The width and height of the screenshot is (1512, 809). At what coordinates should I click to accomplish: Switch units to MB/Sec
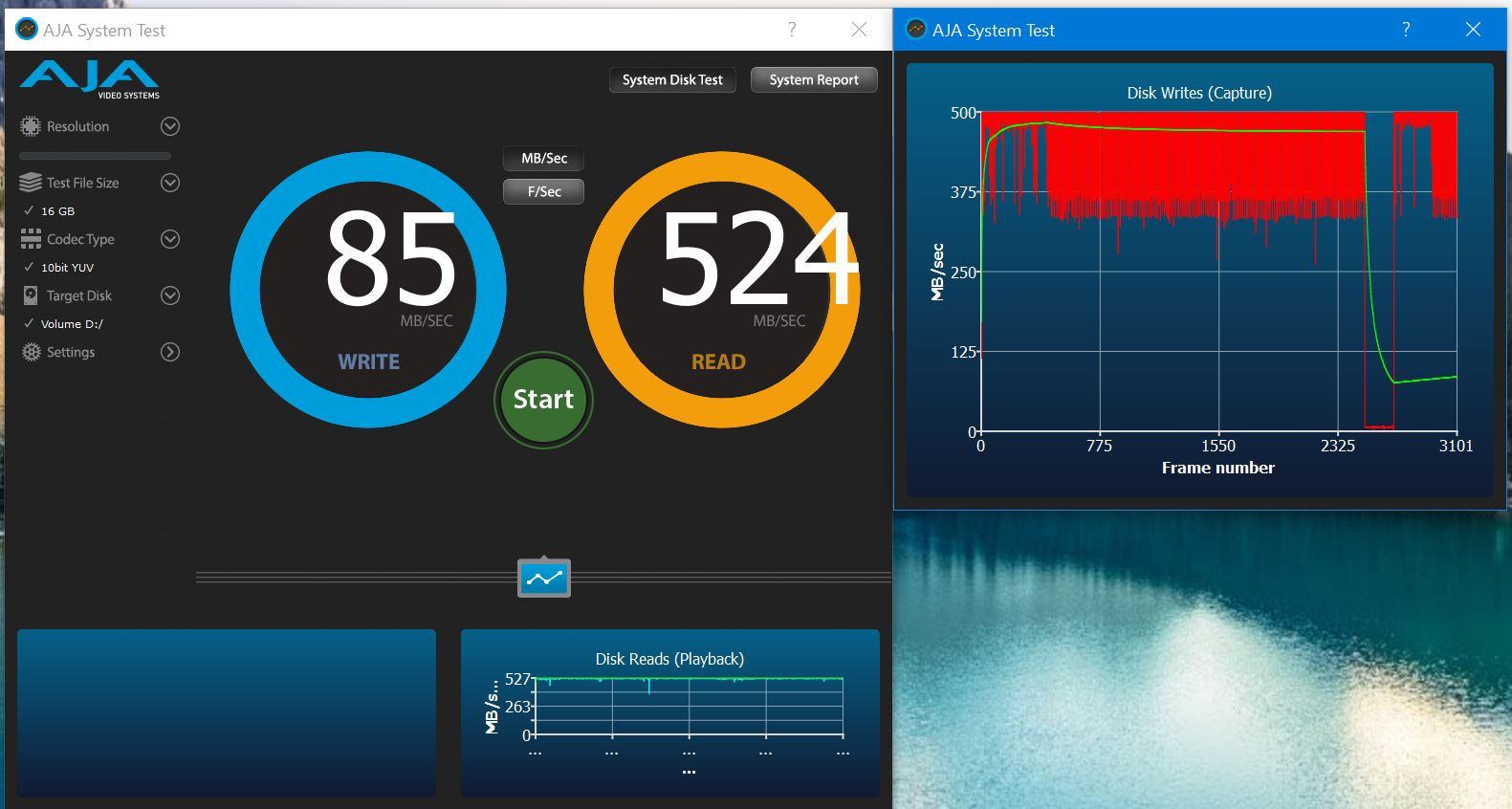[543, 159]
